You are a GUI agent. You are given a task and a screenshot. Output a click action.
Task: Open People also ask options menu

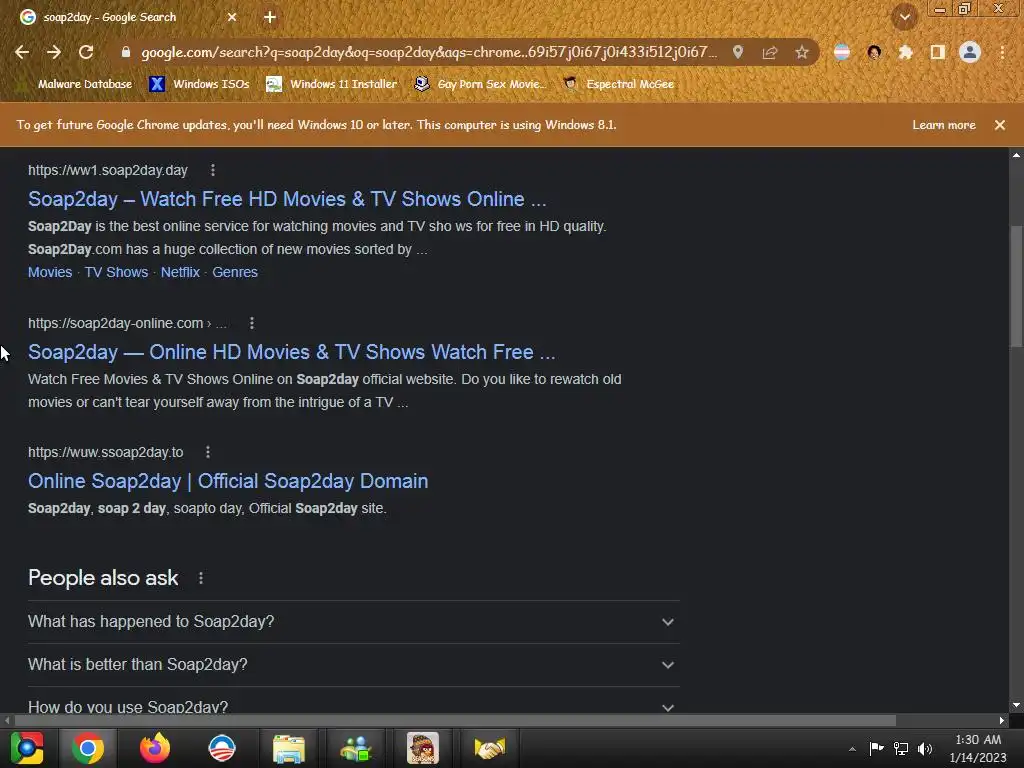[x=201, y=578]
